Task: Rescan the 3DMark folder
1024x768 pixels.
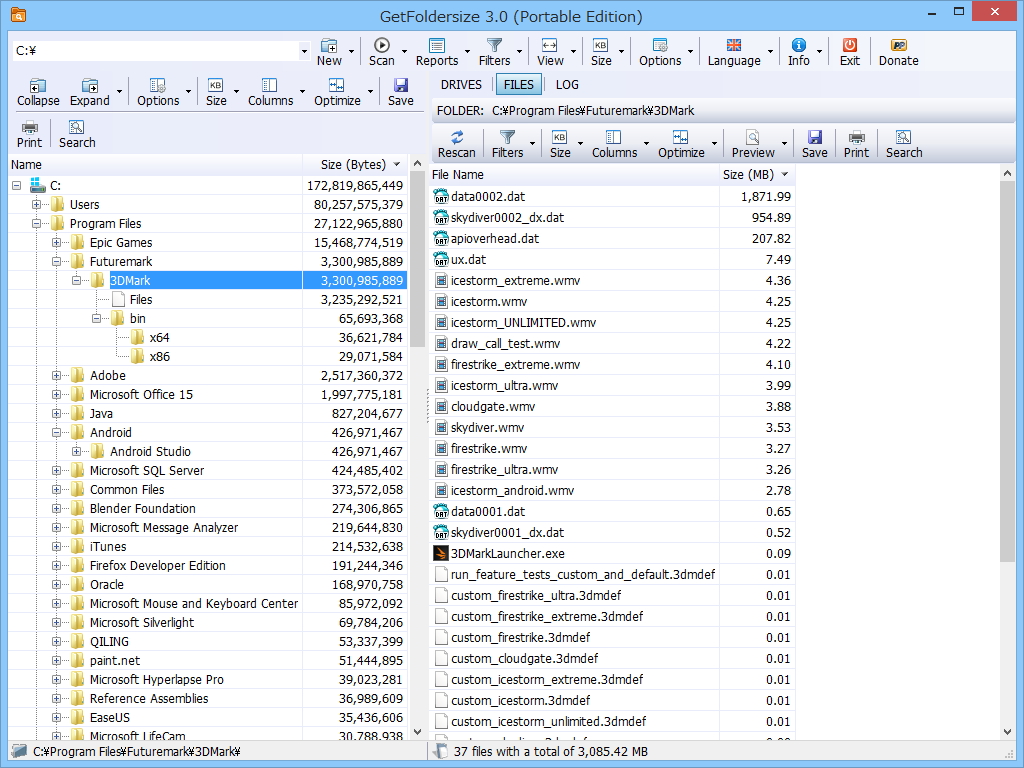Action: pos(456,144)
